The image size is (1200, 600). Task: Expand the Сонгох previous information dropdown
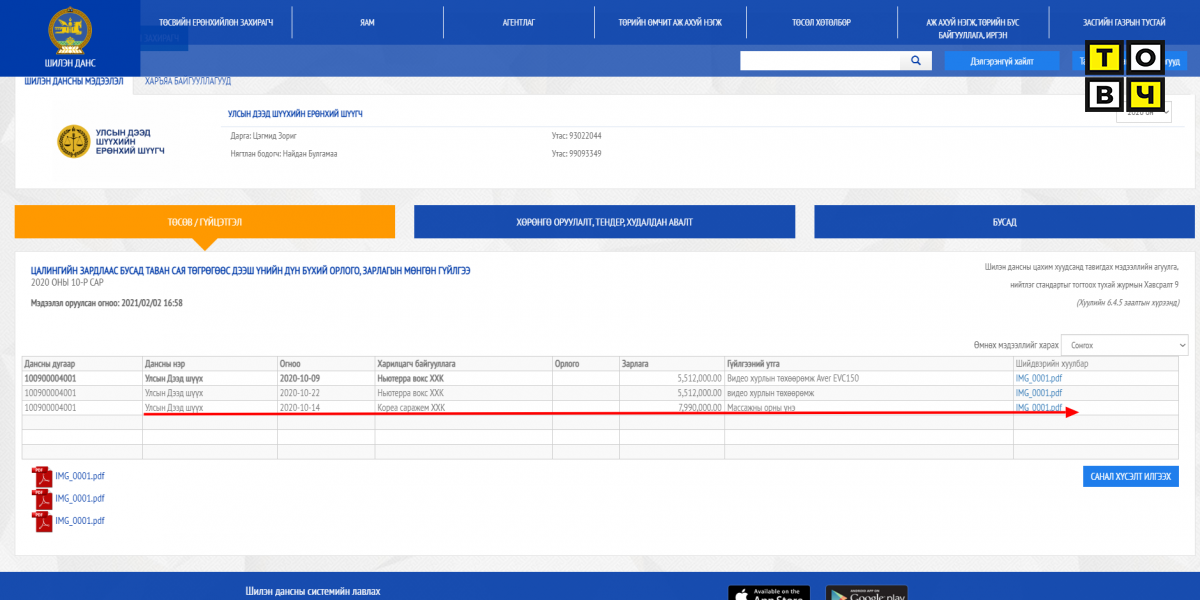tap(1124, 345)
